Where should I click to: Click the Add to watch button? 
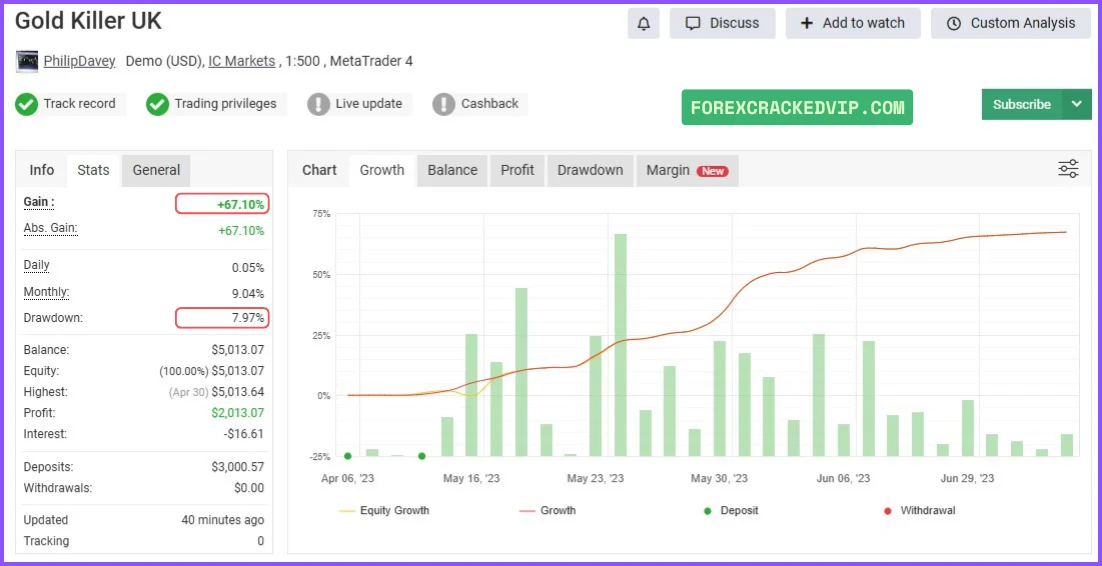coord(852,23)
